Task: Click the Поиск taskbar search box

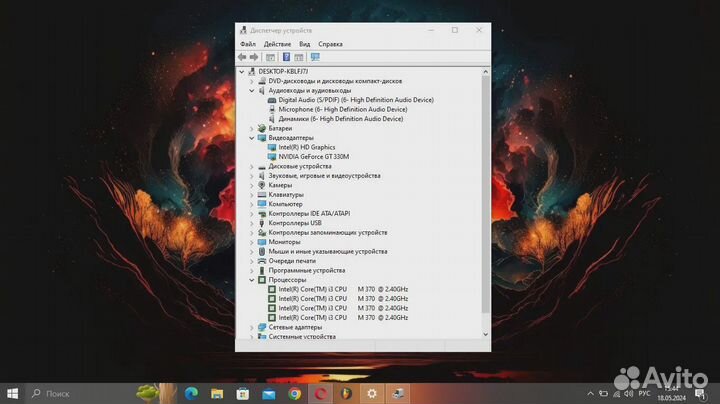Action: (x=78, y=393)
